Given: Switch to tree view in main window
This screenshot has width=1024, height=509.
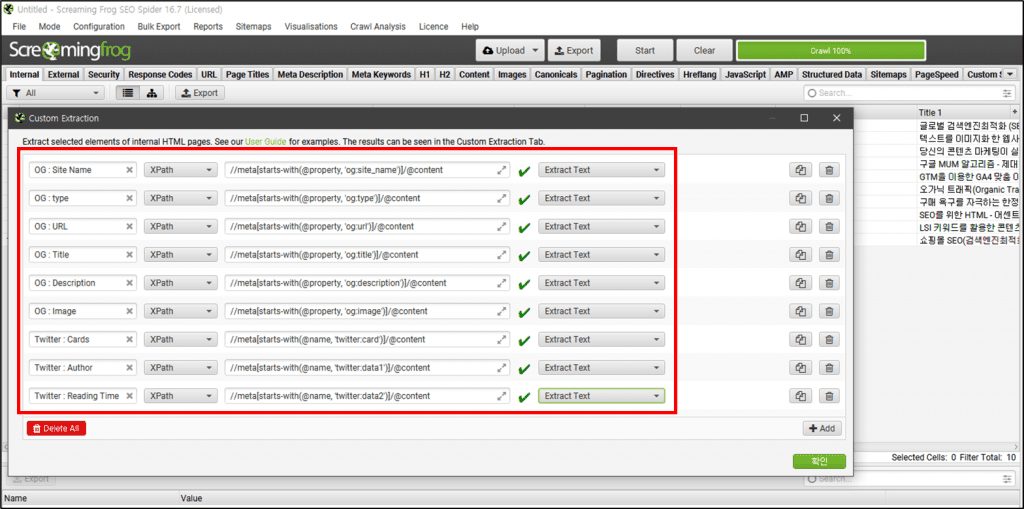Looking at the screenshot, I should (152, 93).
